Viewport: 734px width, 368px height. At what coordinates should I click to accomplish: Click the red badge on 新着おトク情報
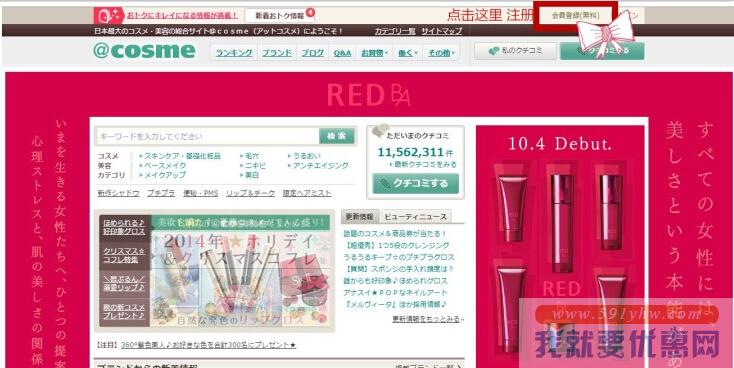(x=310, y=12)
